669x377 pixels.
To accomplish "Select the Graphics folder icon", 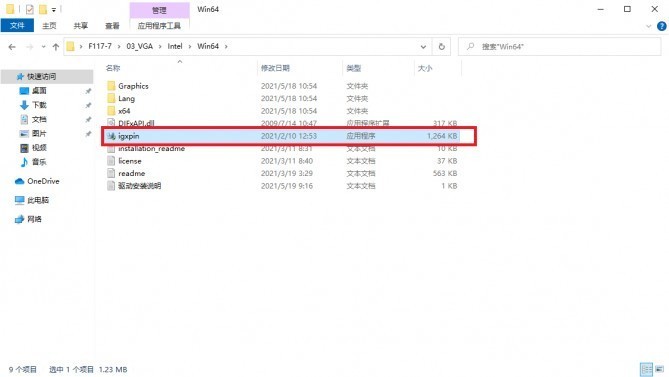I will (x=111, y=86).
